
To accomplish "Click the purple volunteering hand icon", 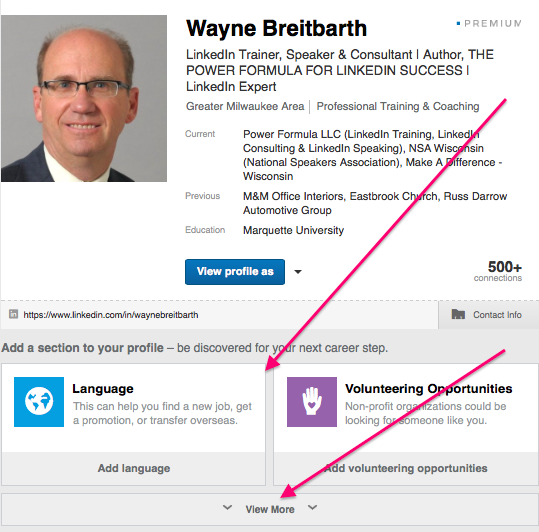I will 312,402.
